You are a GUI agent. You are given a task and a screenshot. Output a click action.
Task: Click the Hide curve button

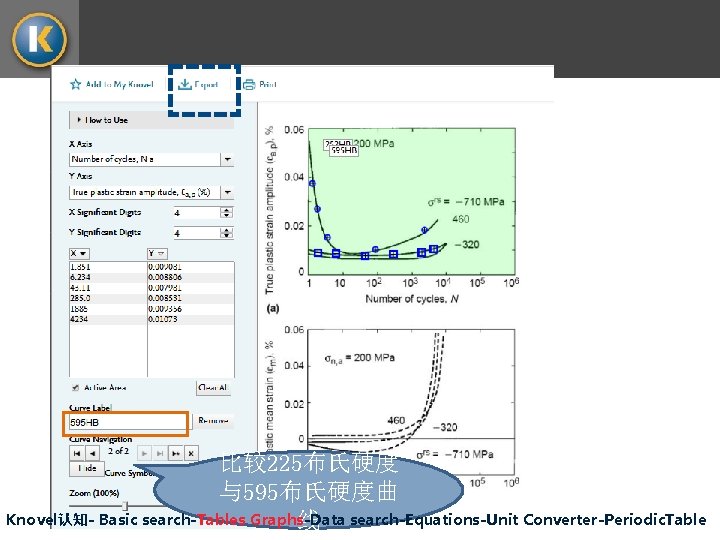point(87,469)
